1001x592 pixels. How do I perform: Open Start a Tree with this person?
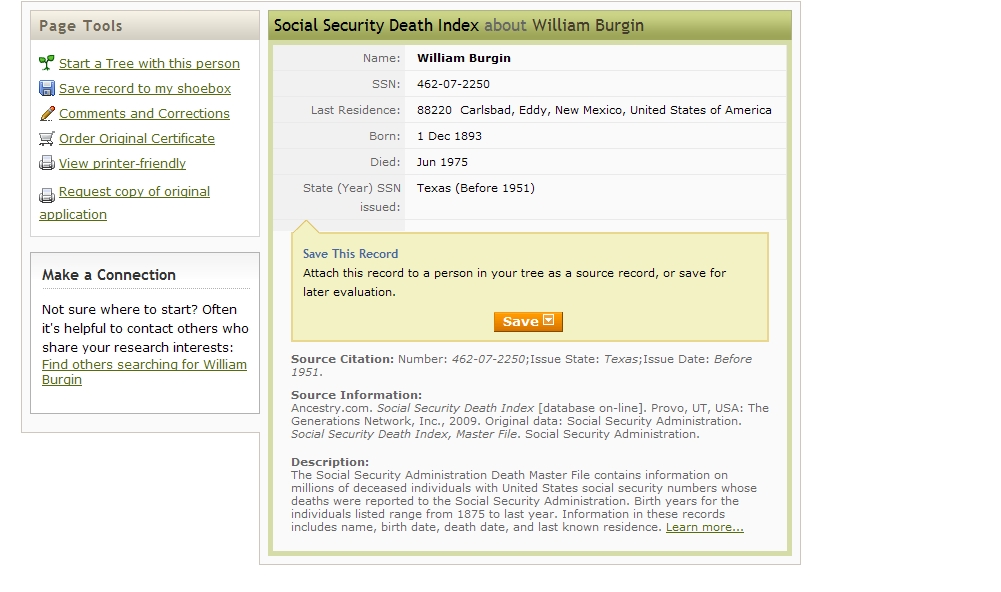click(149, 63)
